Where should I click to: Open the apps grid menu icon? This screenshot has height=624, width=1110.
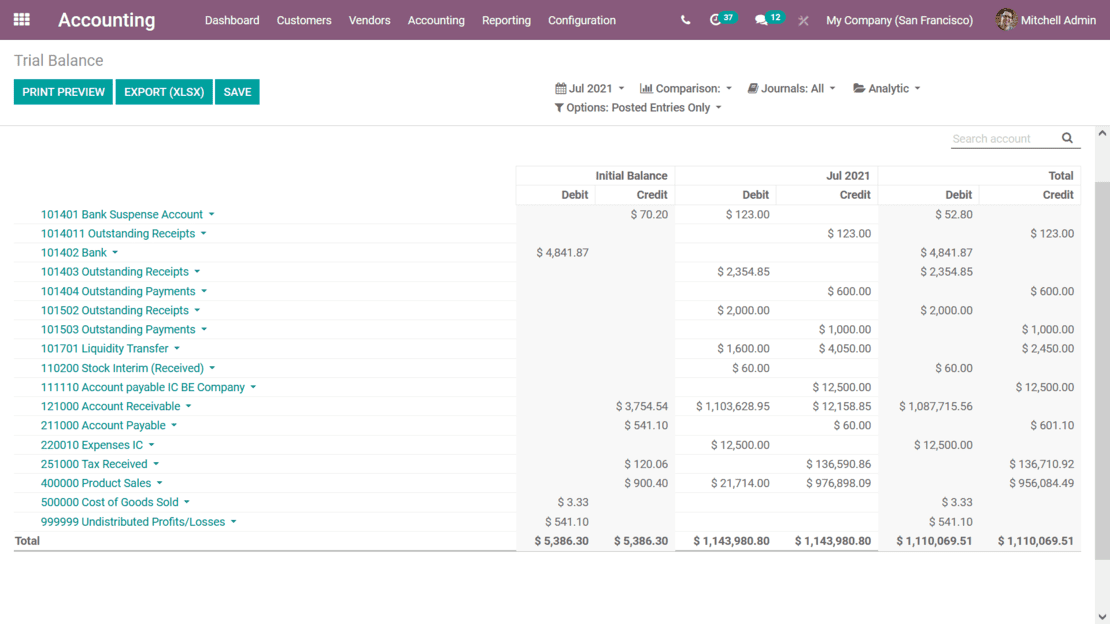[21, 20]
